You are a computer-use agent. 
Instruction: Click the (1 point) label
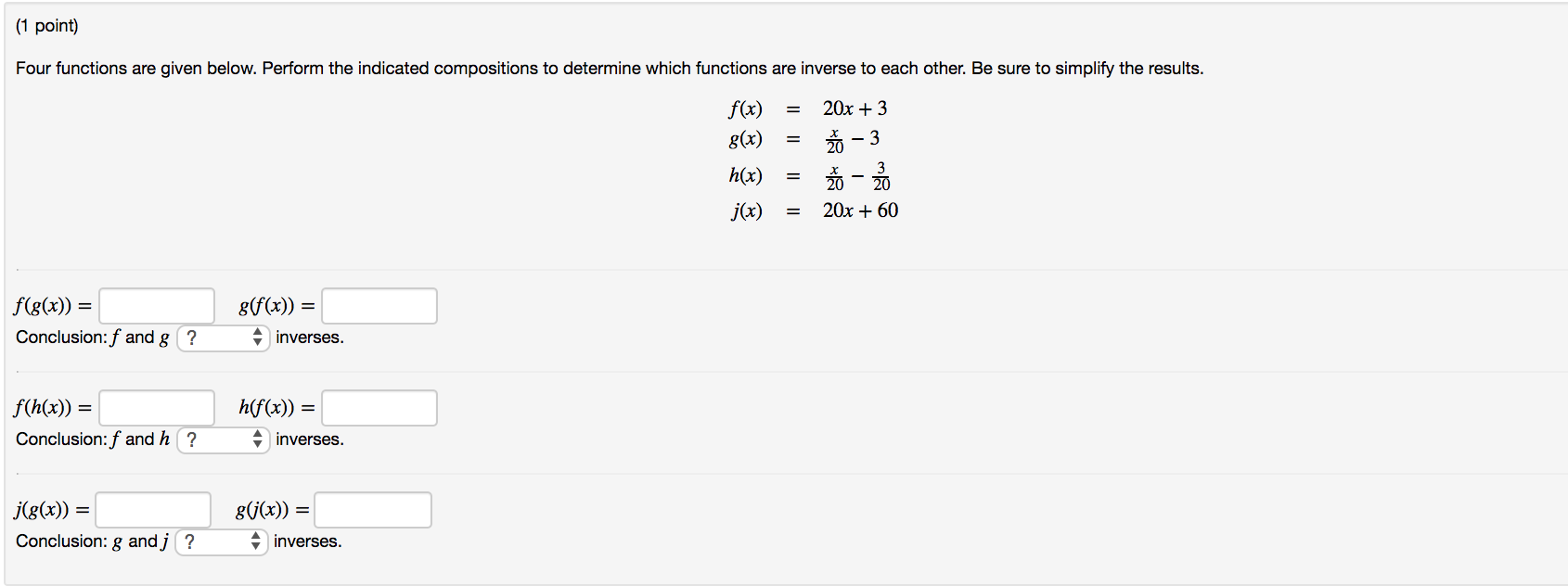click(45, 26)
